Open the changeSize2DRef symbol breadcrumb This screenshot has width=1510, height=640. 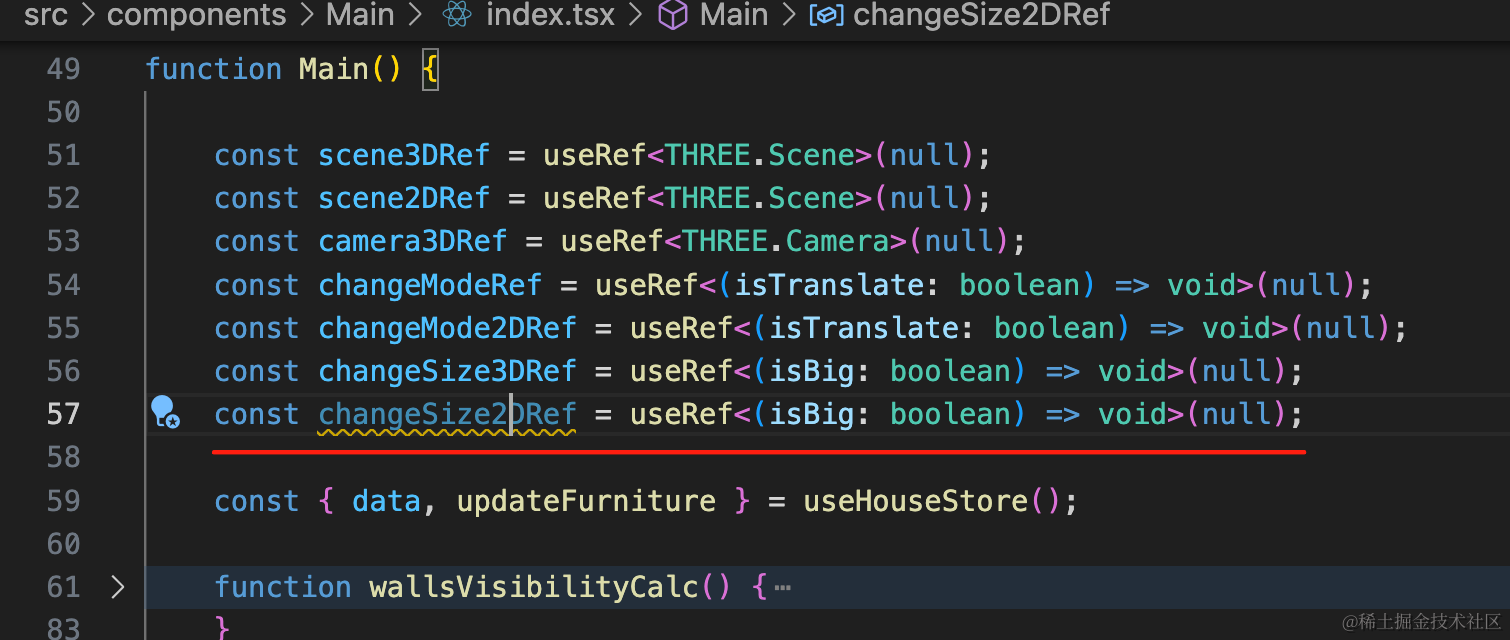(981, 15)
